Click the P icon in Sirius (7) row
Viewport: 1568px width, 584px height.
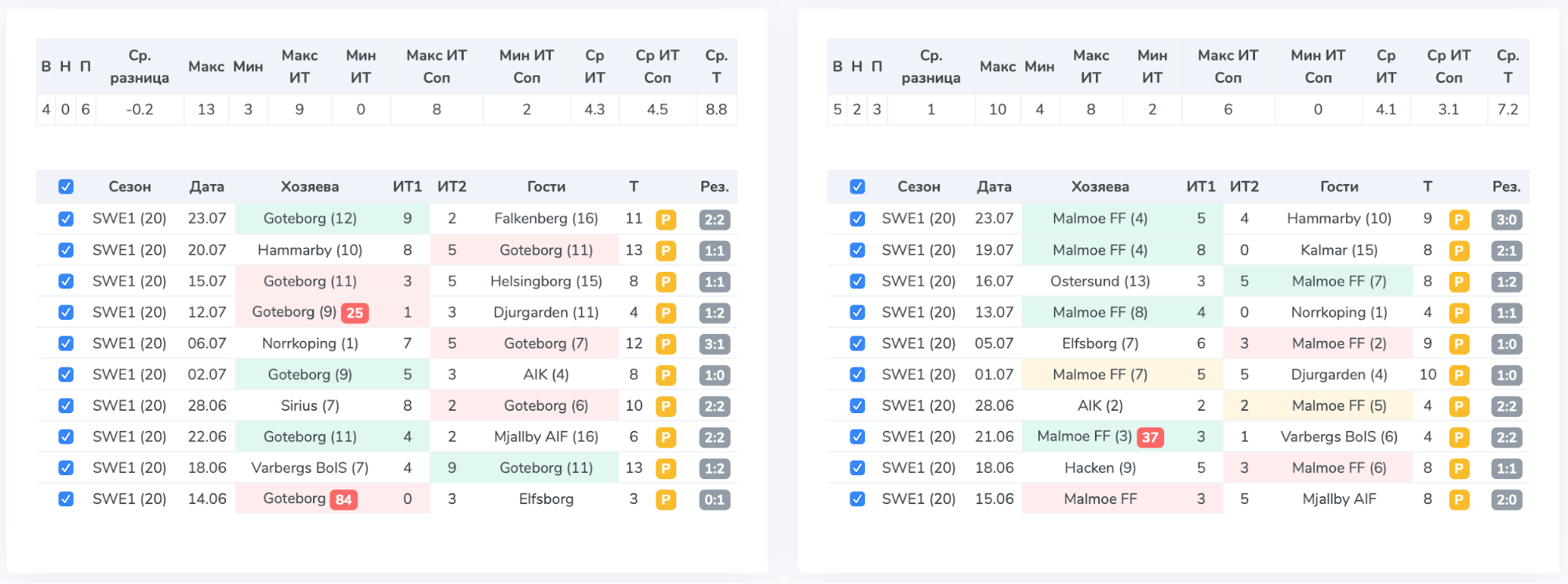(x=666, y=406)
